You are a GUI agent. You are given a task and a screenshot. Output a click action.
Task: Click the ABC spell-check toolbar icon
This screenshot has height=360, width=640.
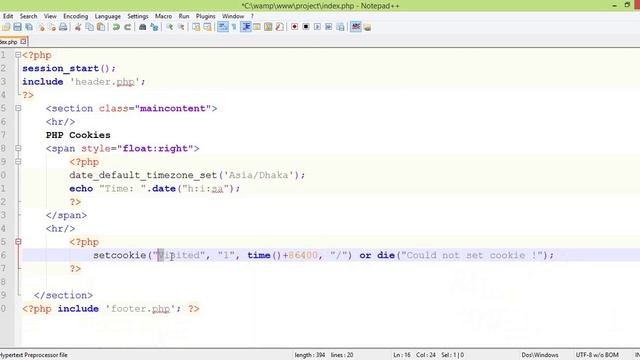pos(356,27)
